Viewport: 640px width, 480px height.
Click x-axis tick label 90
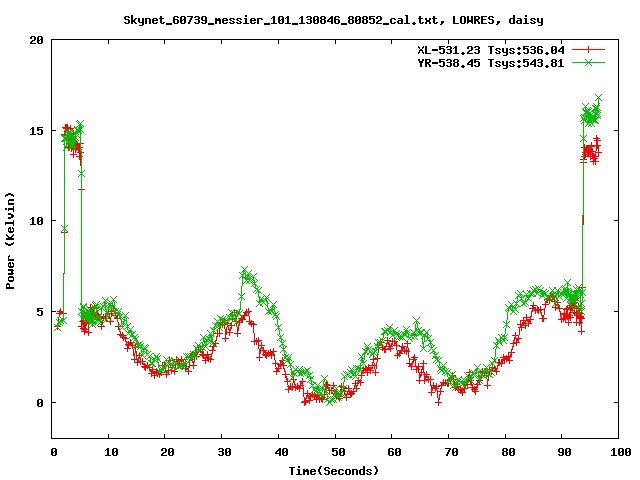pyautogui.click(x=564, y=452)
